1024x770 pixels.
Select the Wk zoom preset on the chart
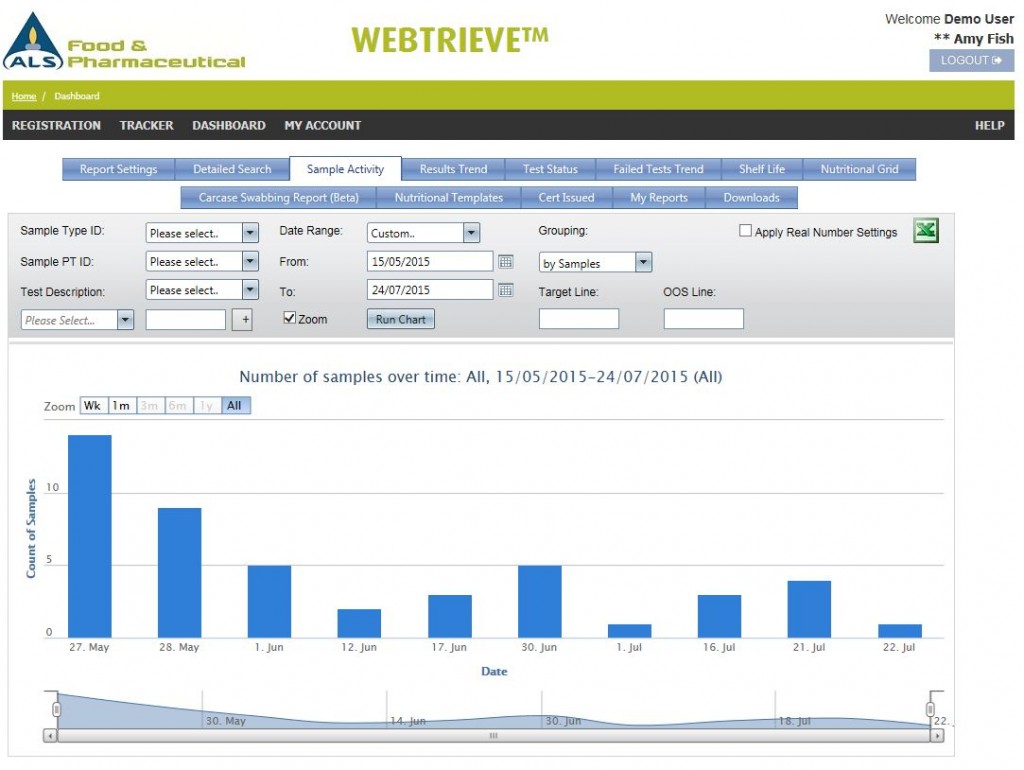(92, 406)
